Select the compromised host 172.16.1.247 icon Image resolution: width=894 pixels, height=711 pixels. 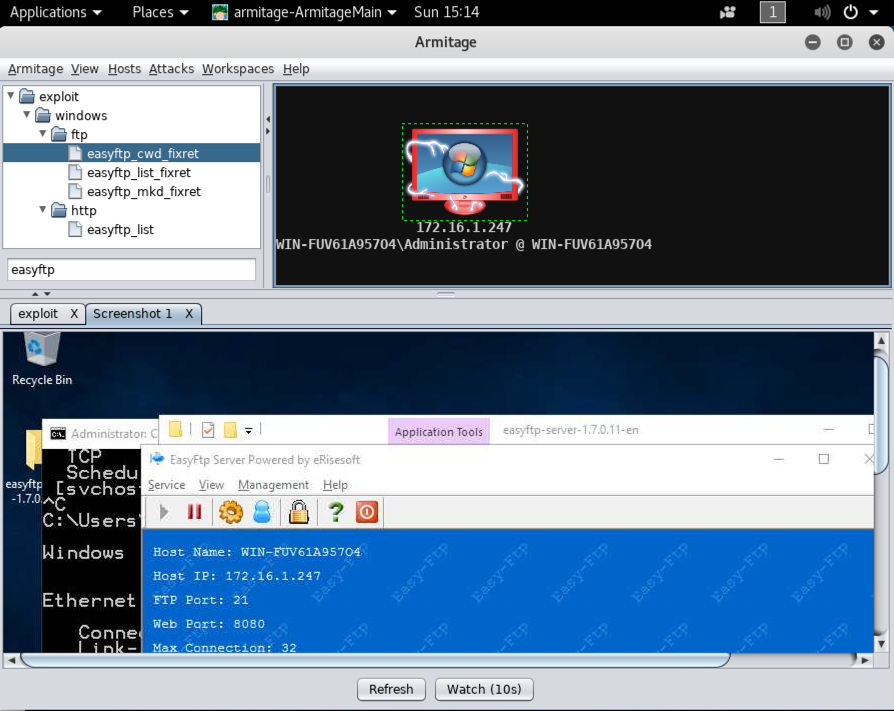click(x=465, y=171)
